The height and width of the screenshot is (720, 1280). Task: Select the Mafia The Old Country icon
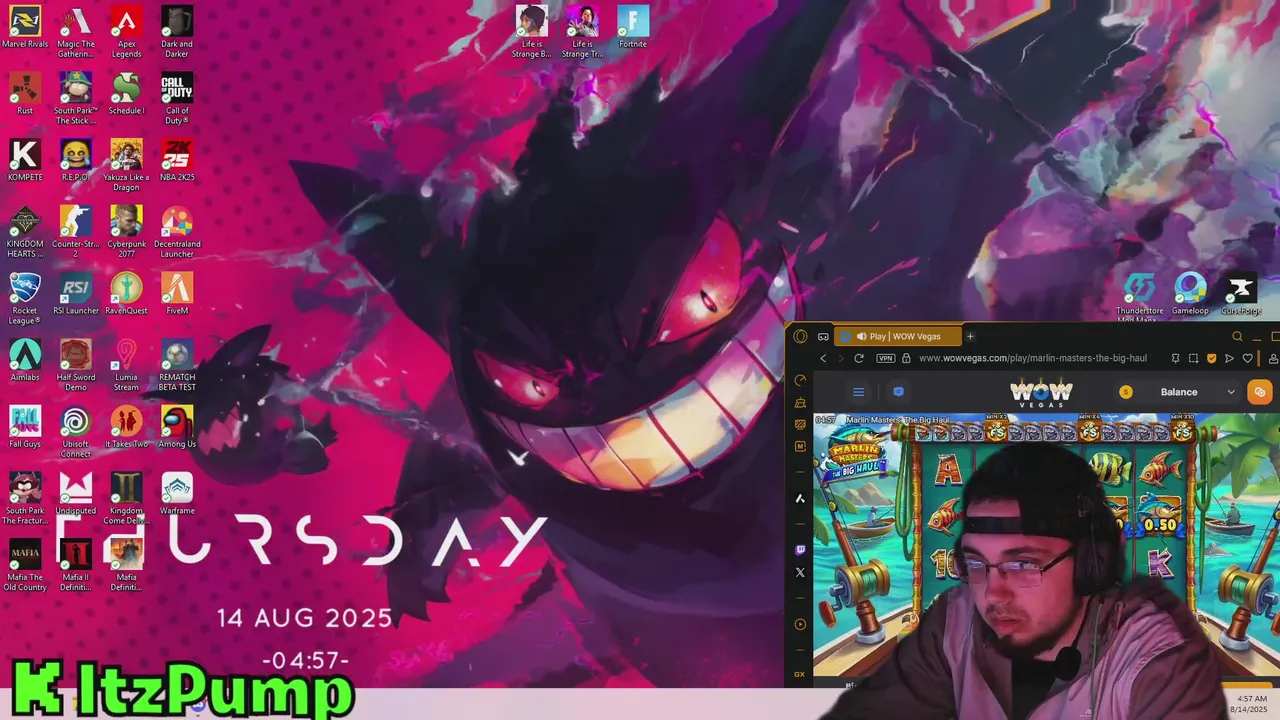point(25,565)
